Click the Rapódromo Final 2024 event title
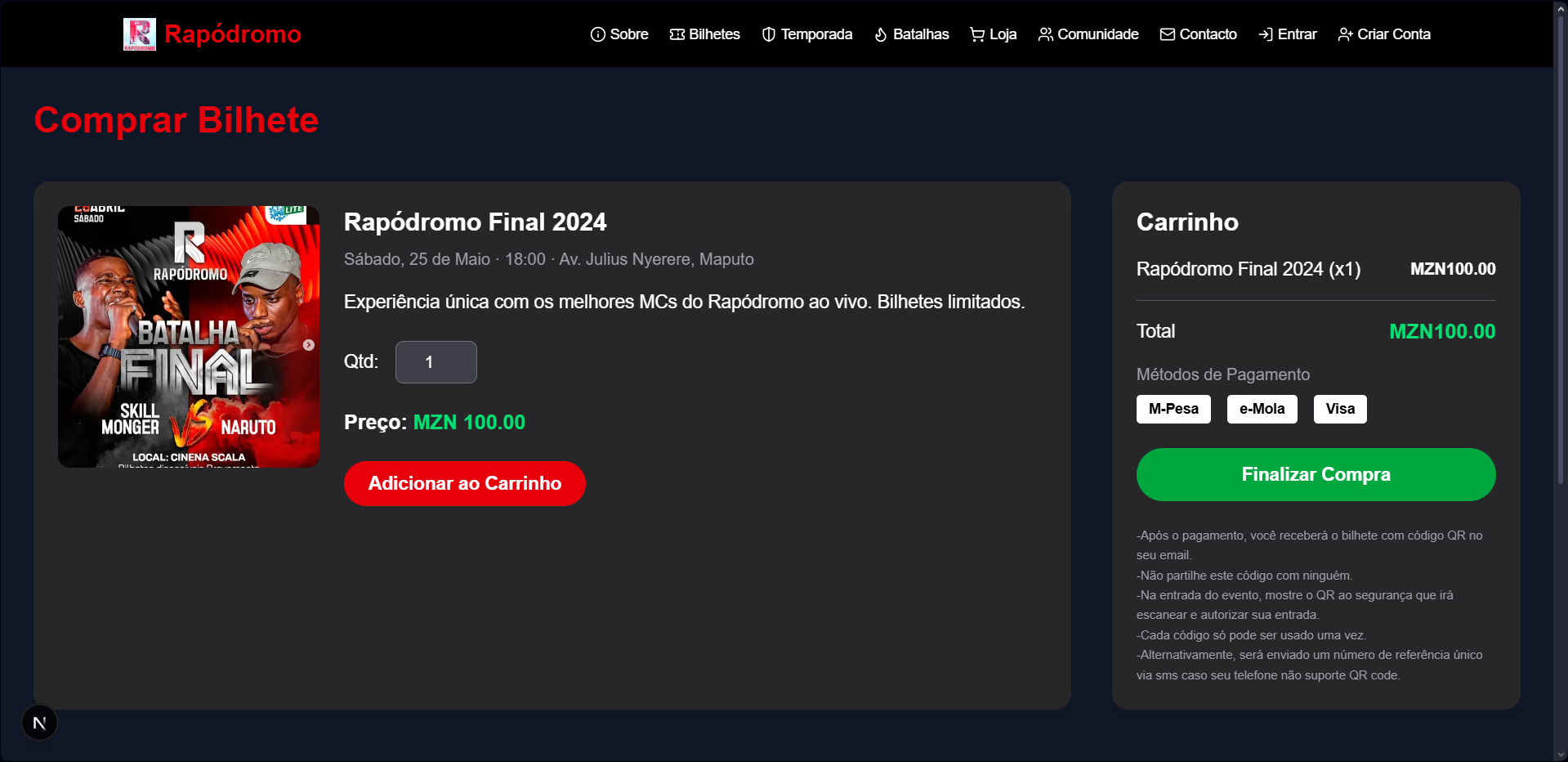 point(475,222)
